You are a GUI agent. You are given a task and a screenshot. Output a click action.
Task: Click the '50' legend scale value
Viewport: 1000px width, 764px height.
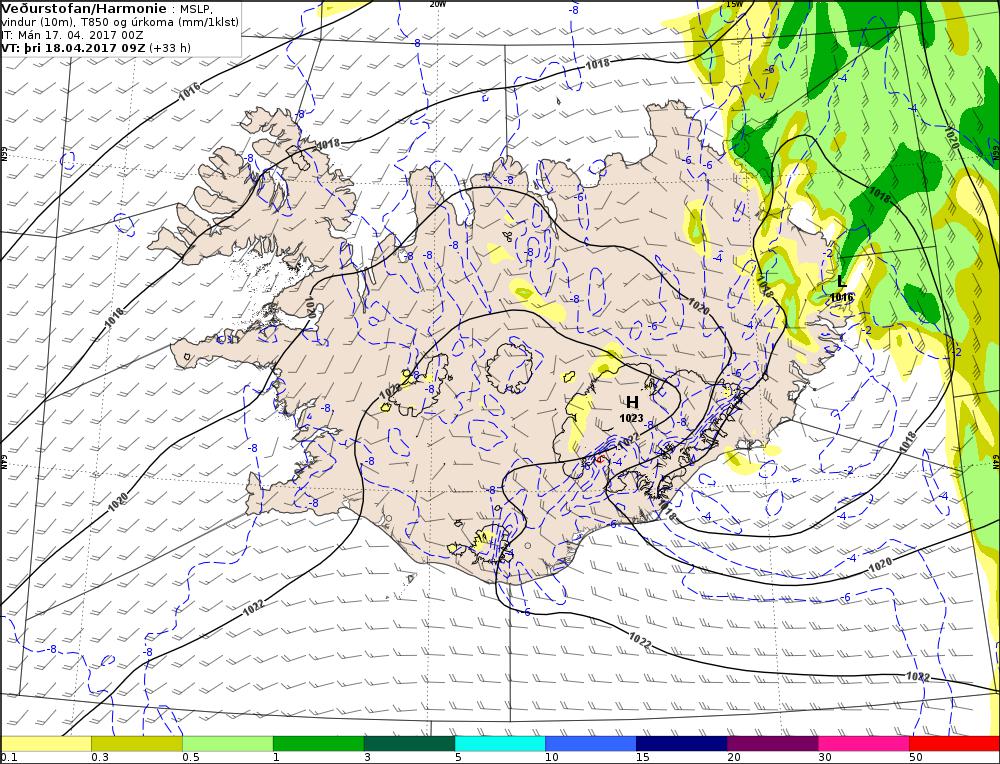916,758
